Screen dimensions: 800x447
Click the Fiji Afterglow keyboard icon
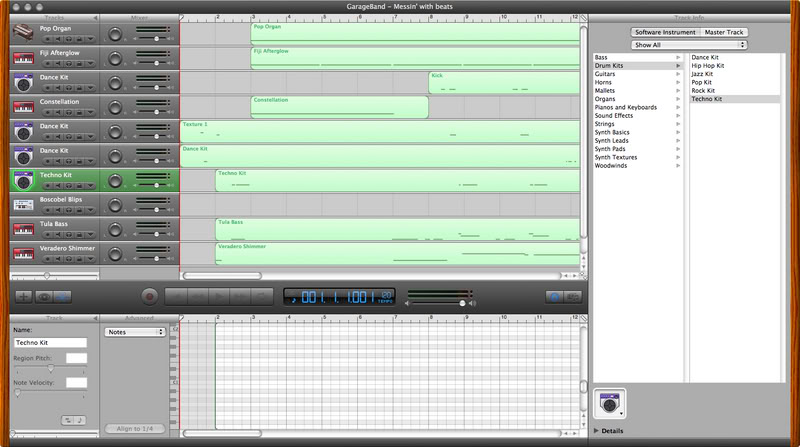pos(23,58)
